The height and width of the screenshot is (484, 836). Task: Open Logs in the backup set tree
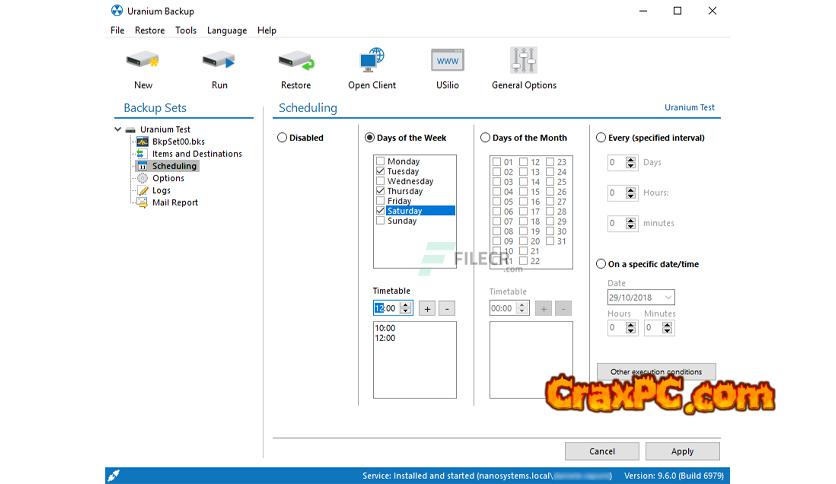[161, 191]
